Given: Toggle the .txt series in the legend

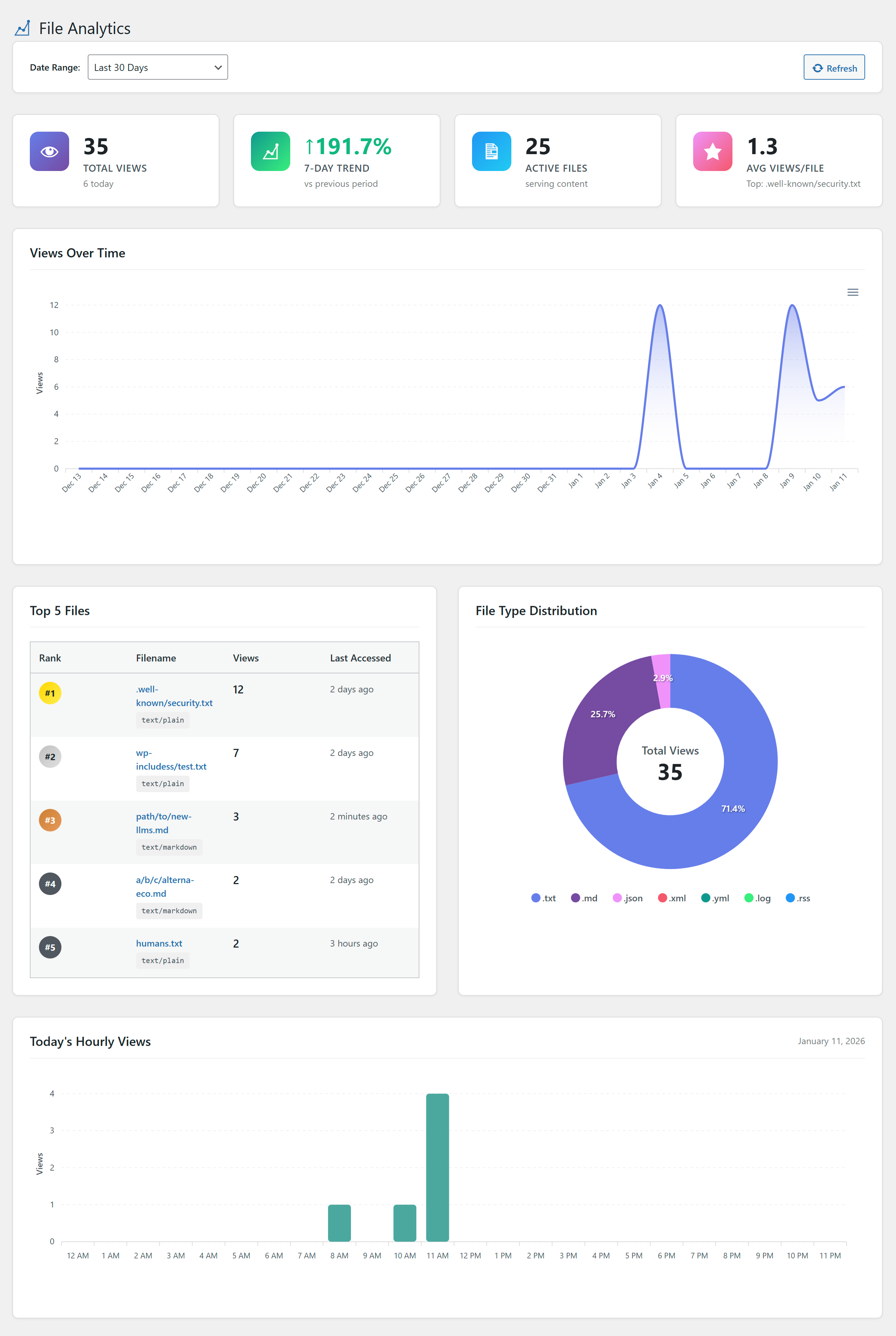Looking at the screenshot, I should point(543,898).
